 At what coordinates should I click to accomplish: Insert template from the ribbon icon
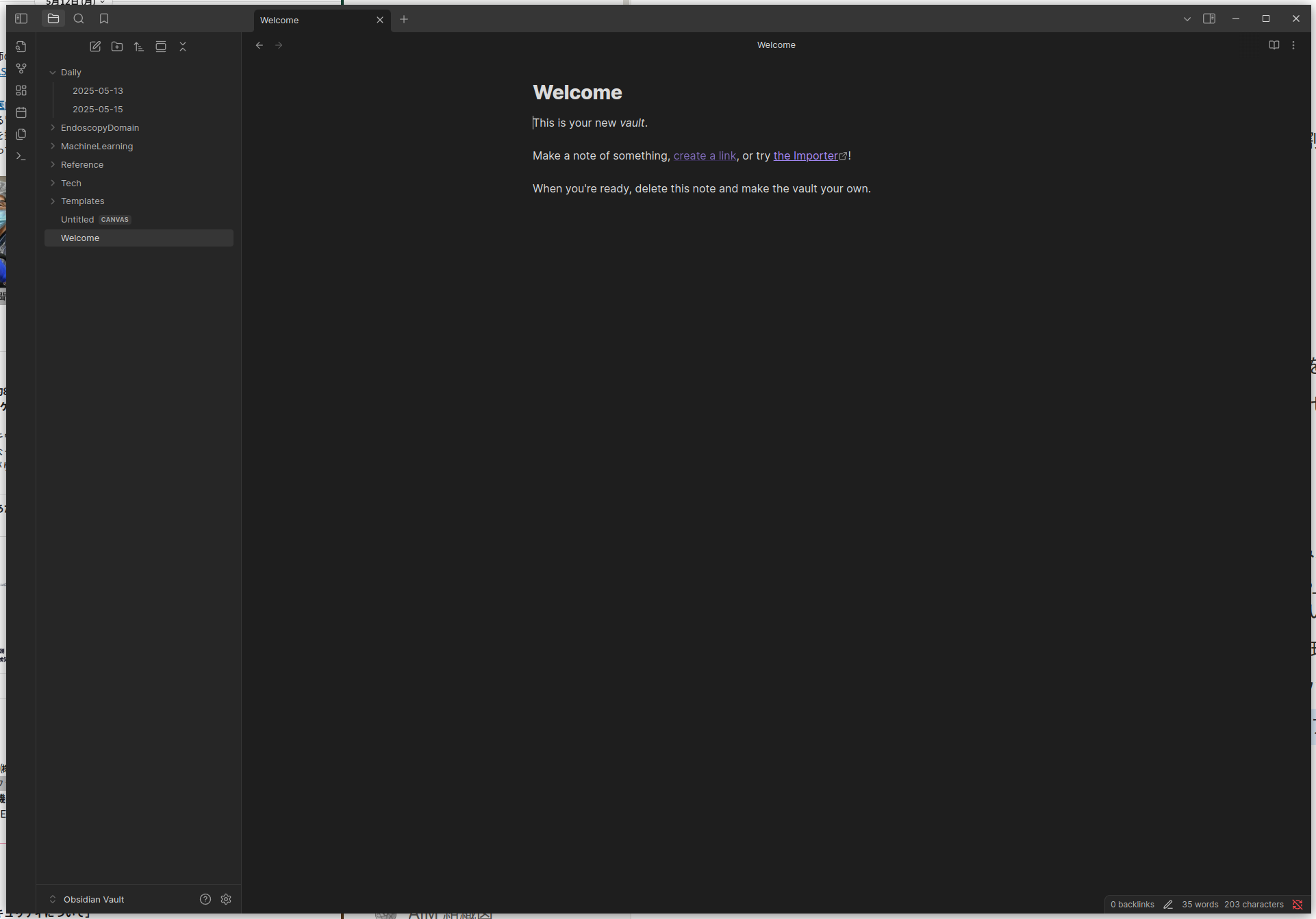[21, 134]
